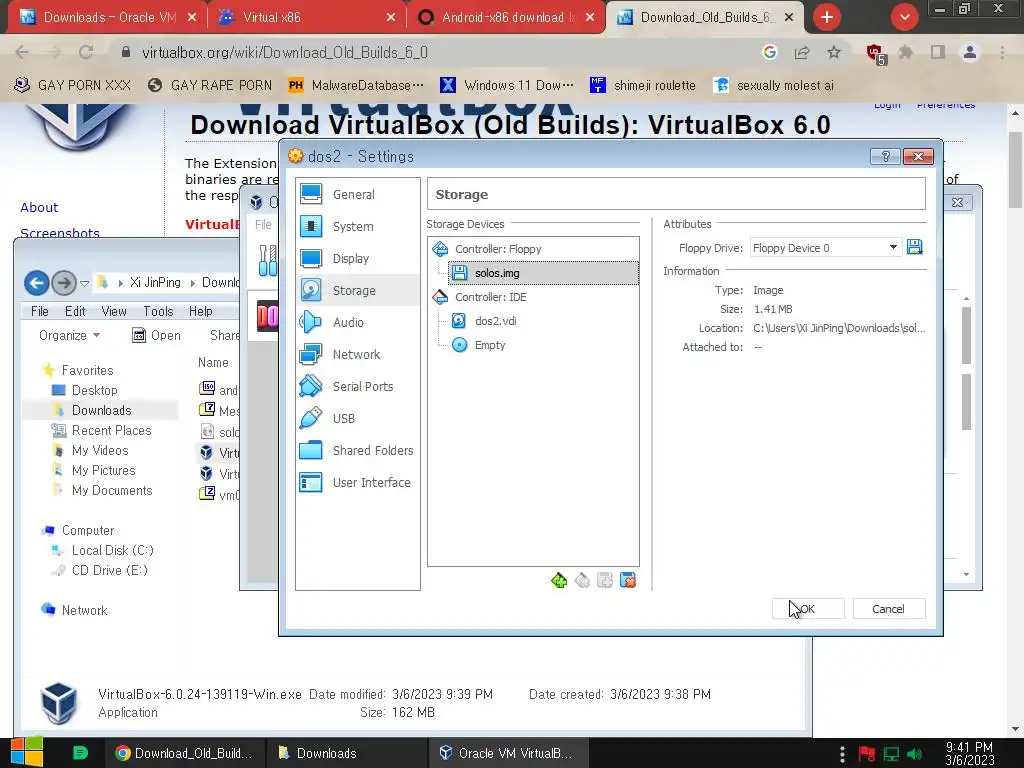Open General settings category
The height and width of the screenshot is (768, 1024).
(x=357, y=194)
